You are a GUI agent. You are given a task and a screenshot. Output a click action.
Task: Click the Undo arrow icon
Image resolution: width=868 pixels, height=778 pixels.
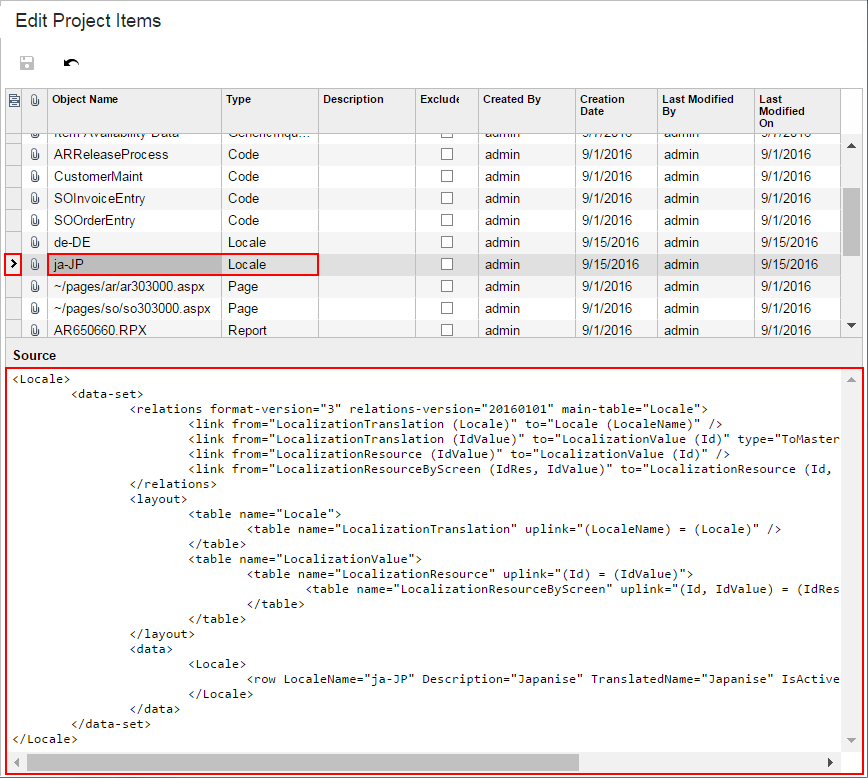(71, 63)
